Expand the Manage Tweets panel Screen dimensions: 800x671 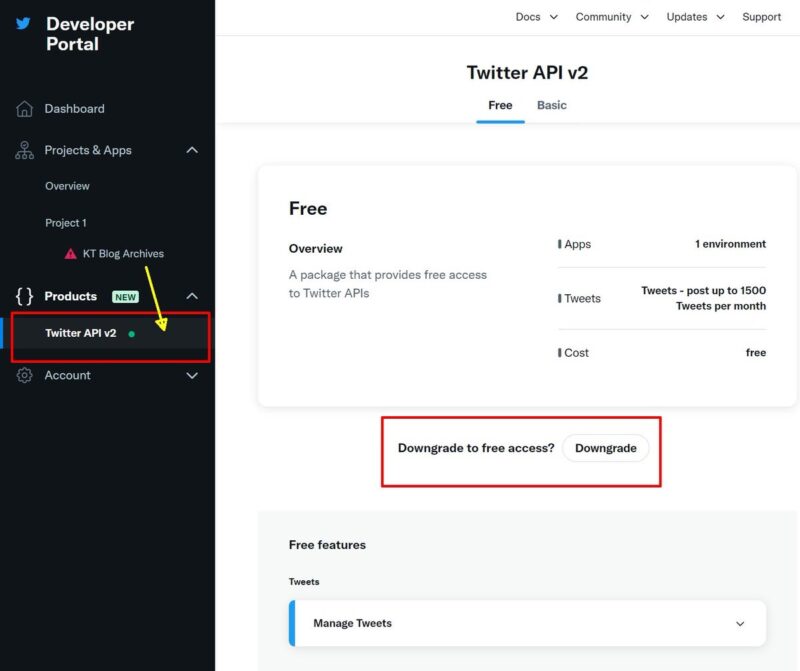741,622
